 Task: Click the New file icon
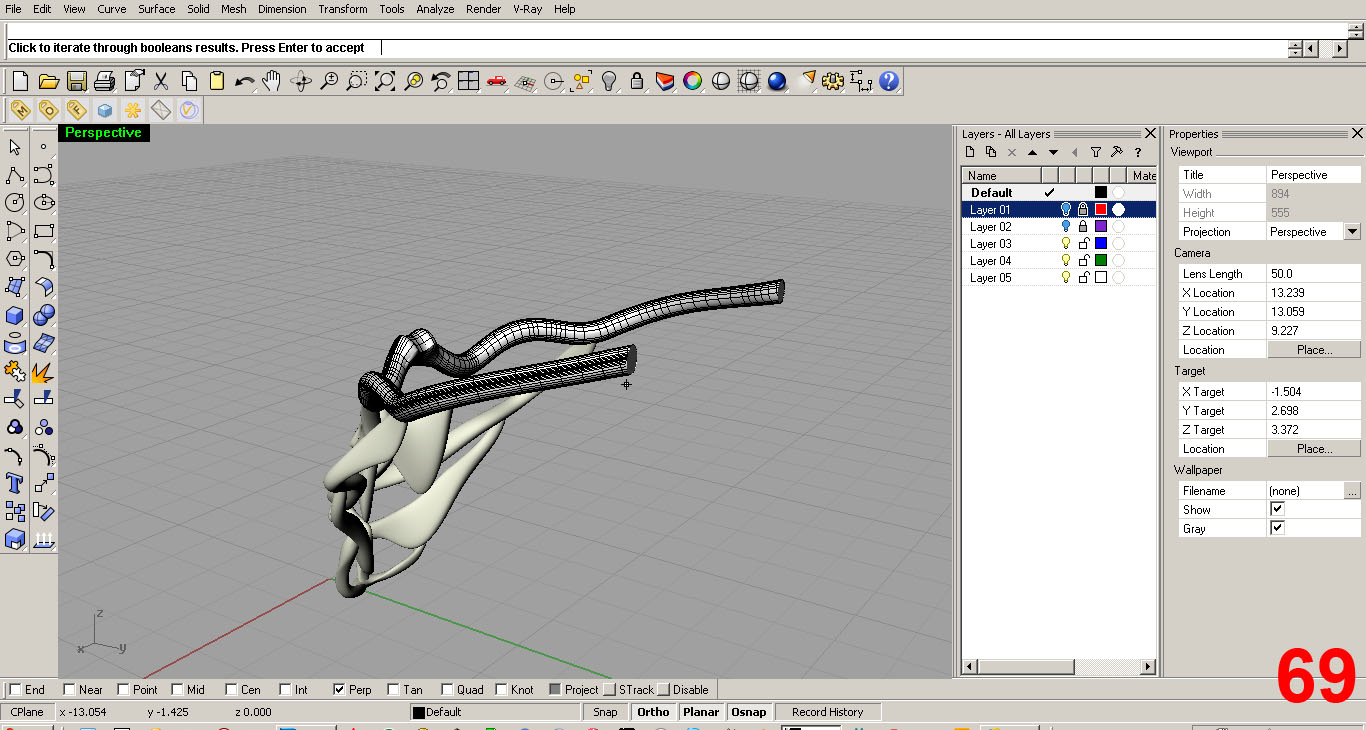click(x=20, y=81)
